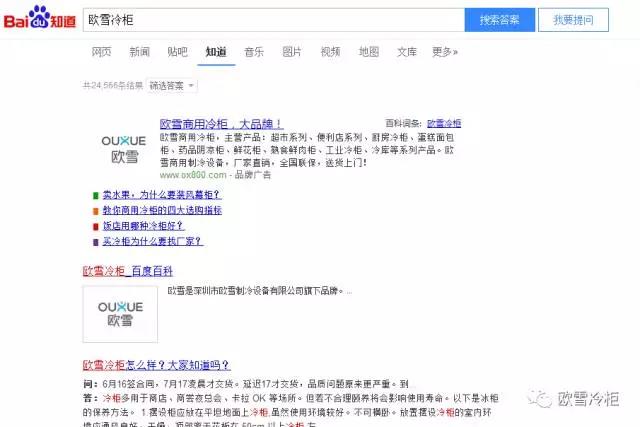Open link 饭店用哪种冷柜好？
The width and height of the screenshot is (640, 427).
point(143,226)
